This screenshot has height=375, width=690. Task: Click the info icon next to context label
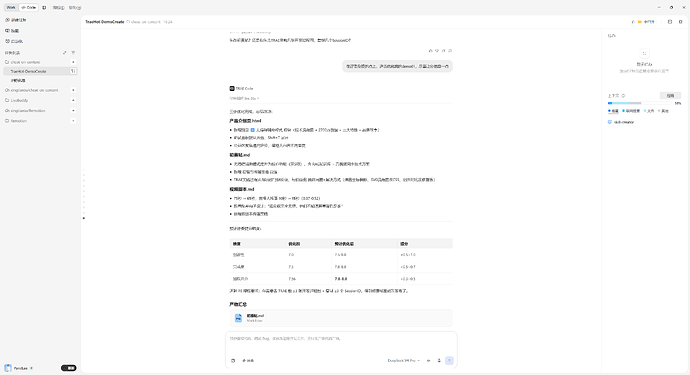pos(623,96)
